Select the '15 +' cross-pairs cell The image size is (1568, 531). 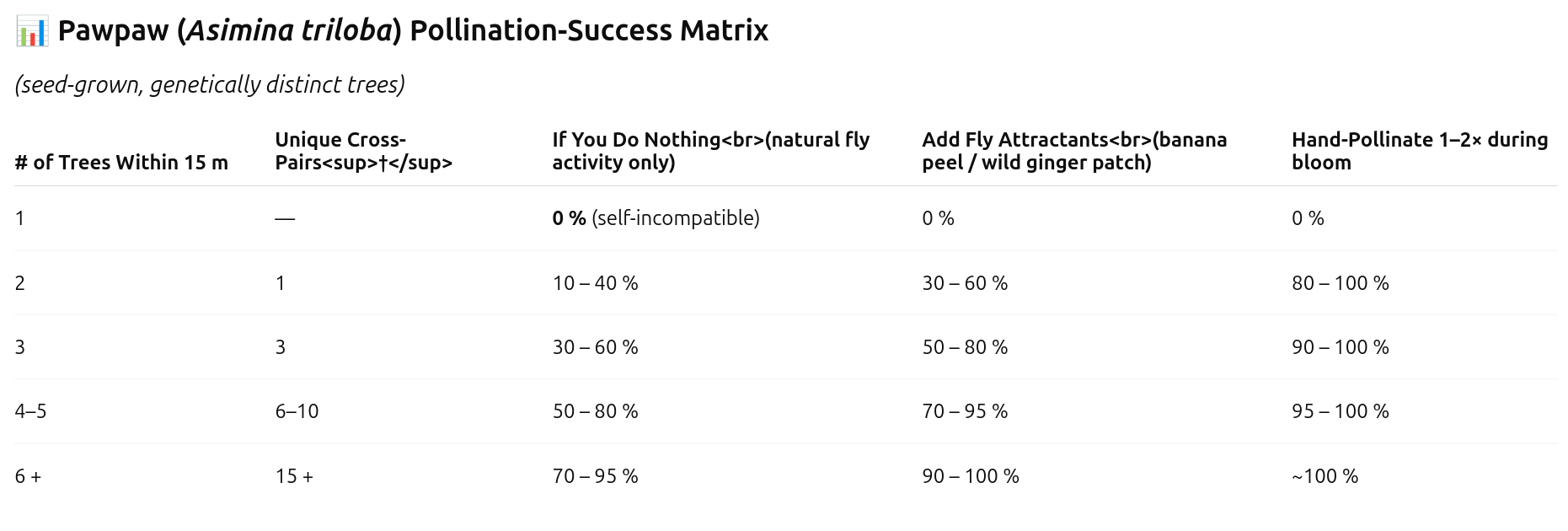pos(294,476)
